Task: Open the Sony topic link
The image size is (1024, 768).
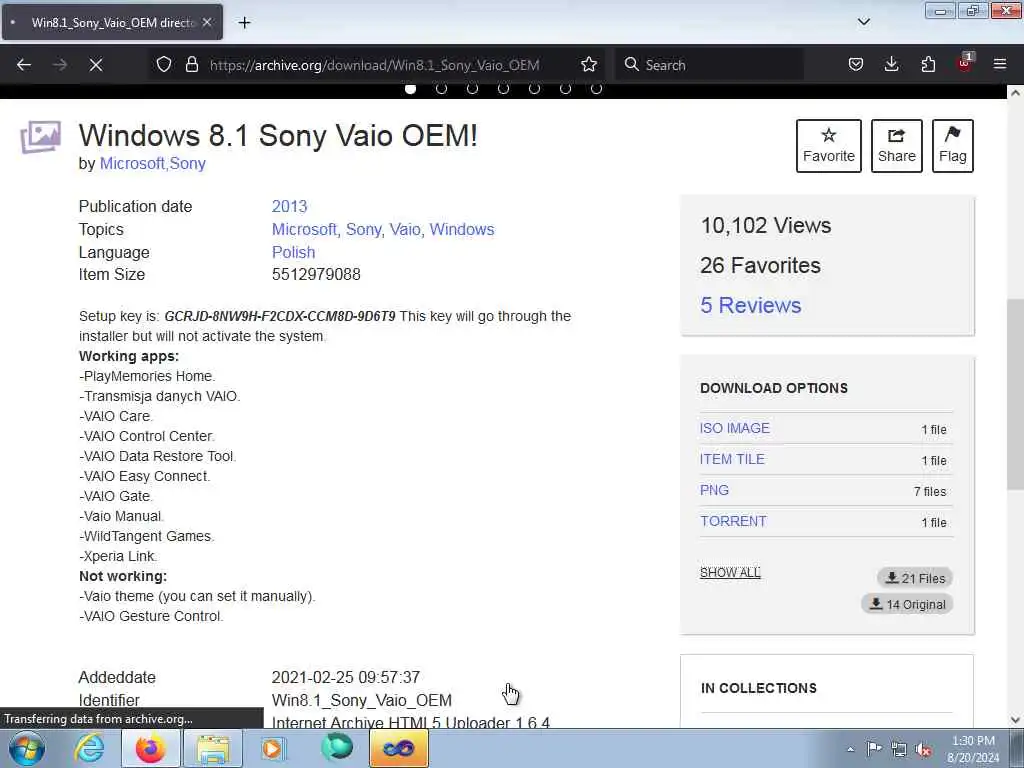Action: coord(363,229)
